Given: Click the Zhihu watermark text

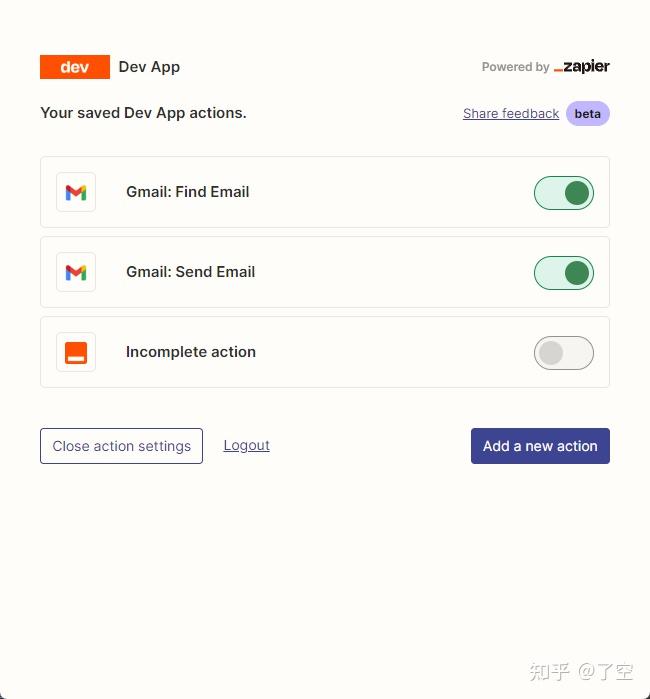Looking at the screenshot, I should (581, 672).
